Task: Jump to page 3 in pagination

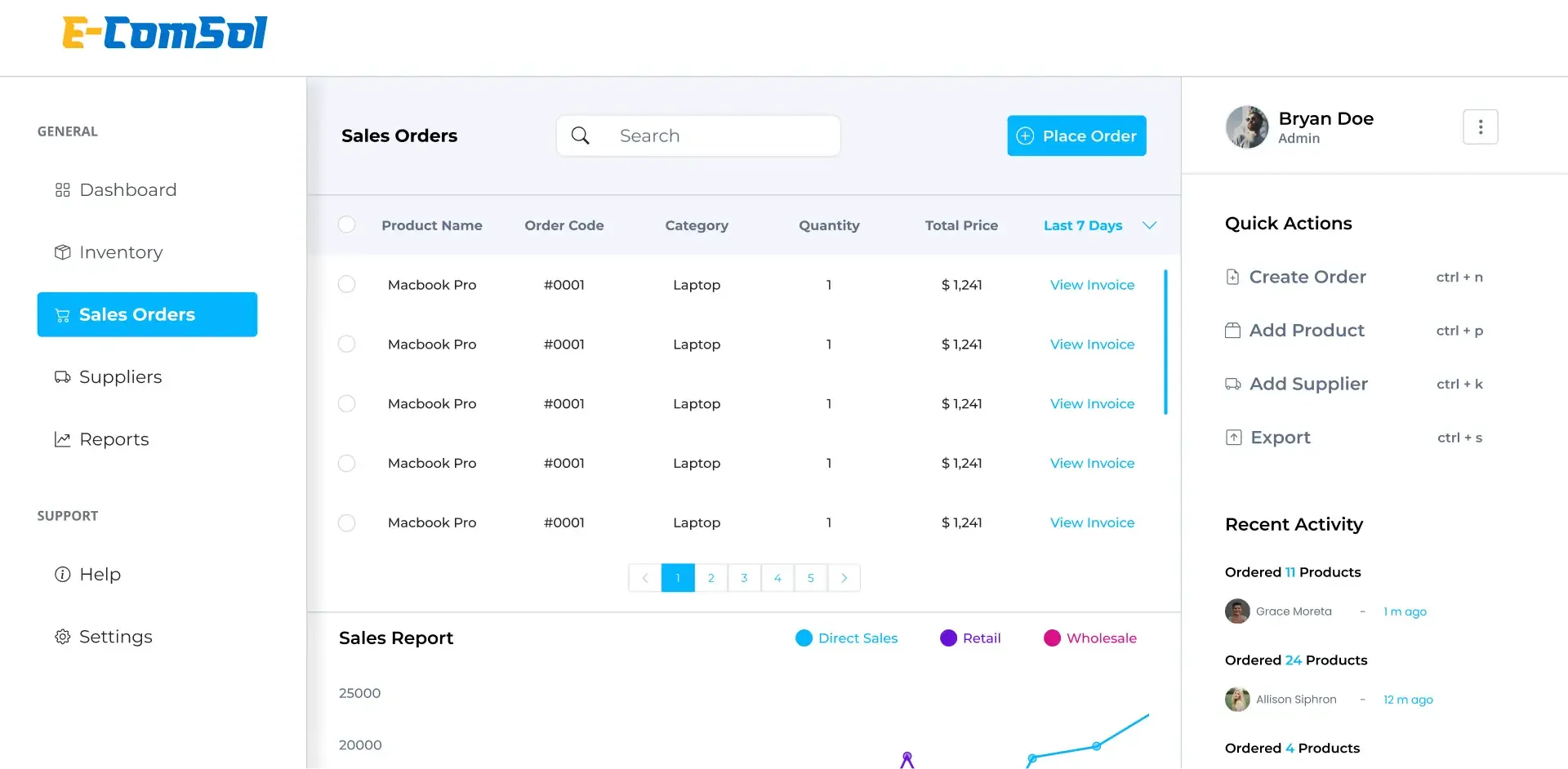Action: (x=744, y=578)
